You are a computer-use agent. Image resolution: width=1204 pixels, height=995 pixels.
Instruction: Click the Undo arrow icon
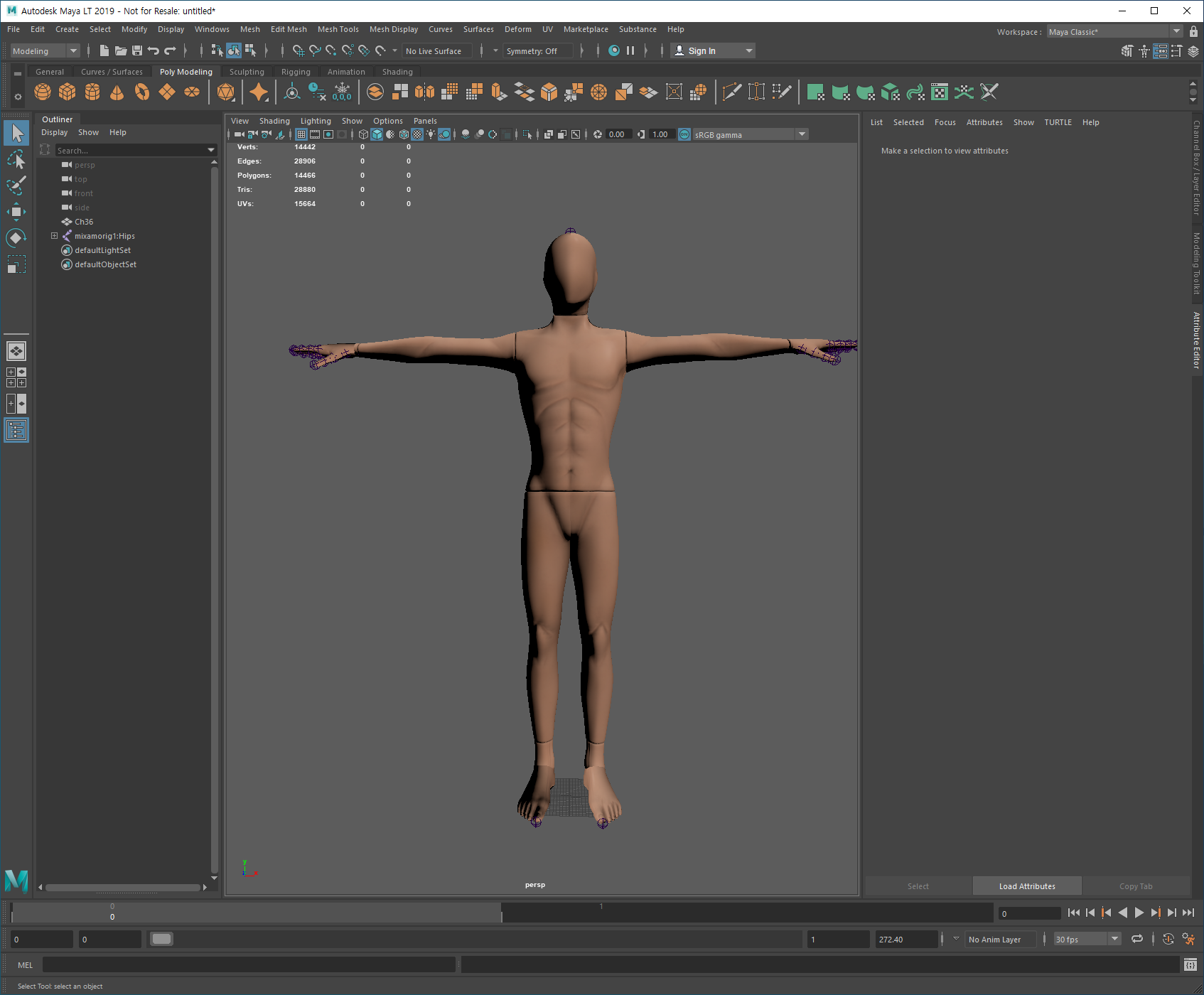(154, 50)
